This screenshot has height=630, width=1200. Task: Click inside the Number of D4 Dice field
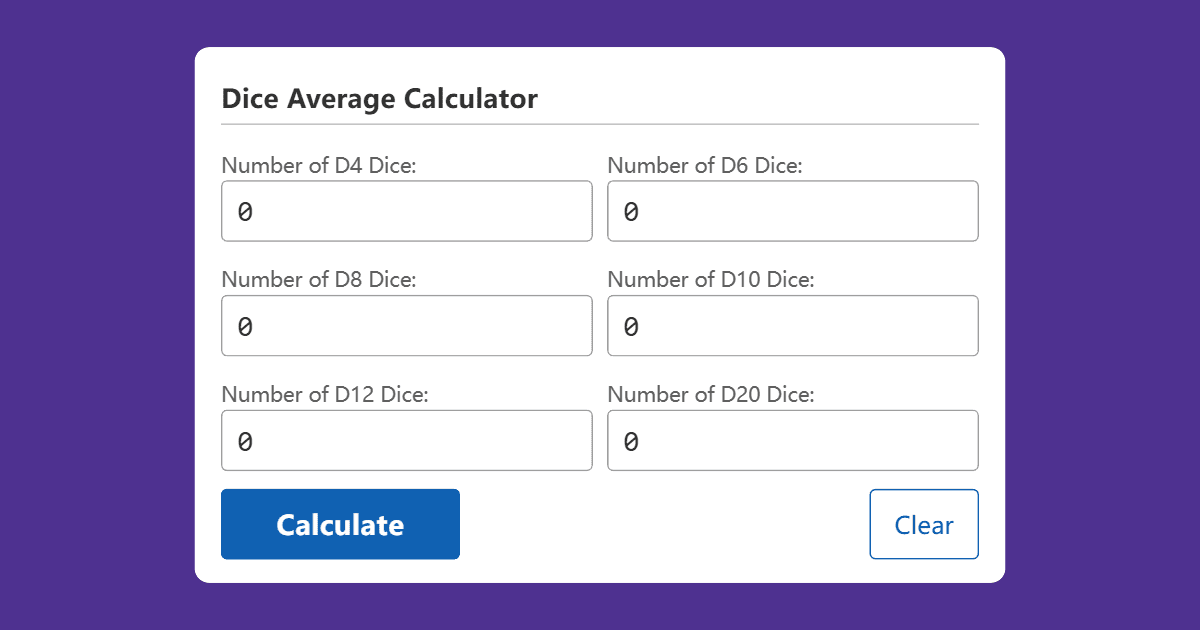(406, 211)
